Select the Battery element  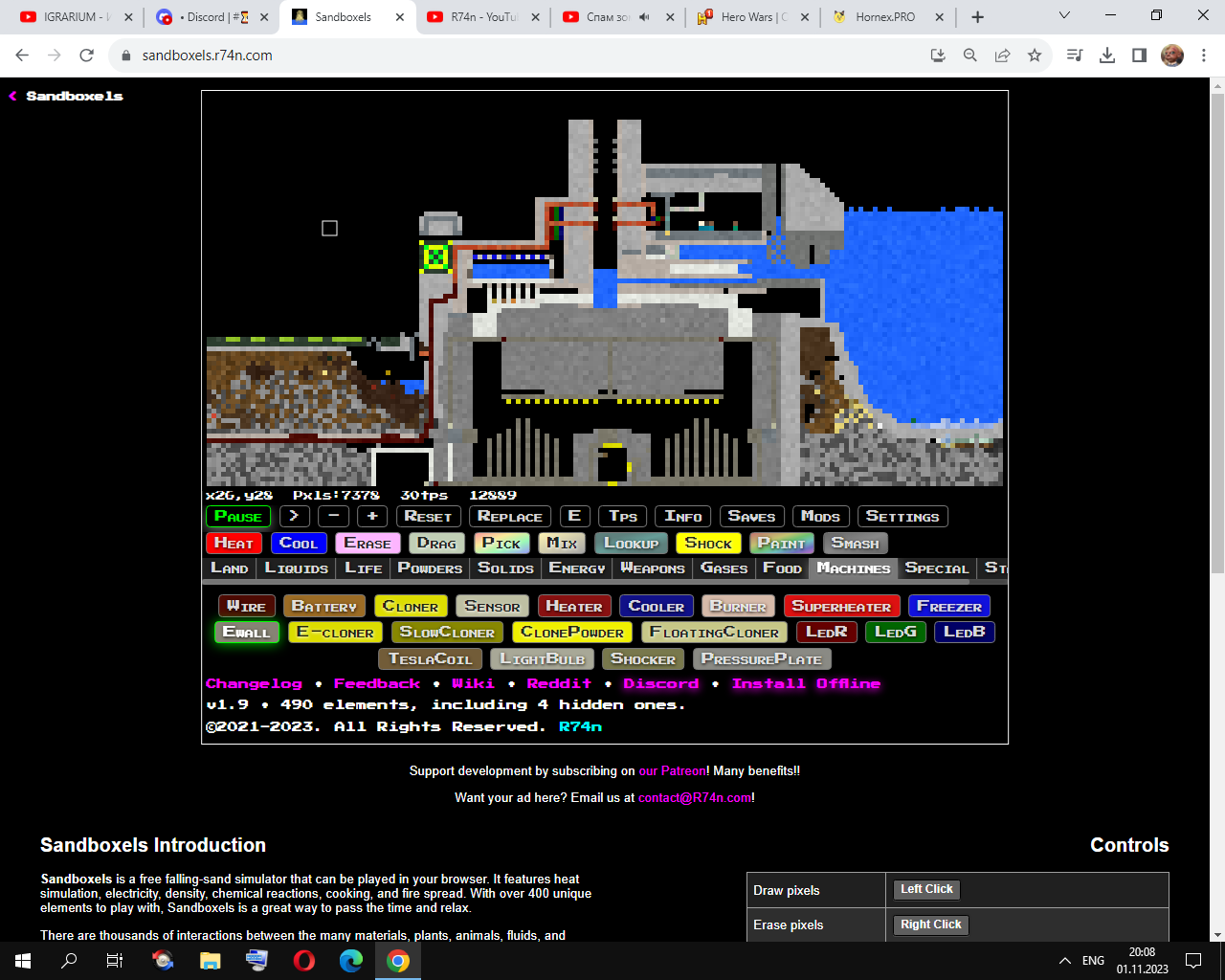tap(323, 607)
